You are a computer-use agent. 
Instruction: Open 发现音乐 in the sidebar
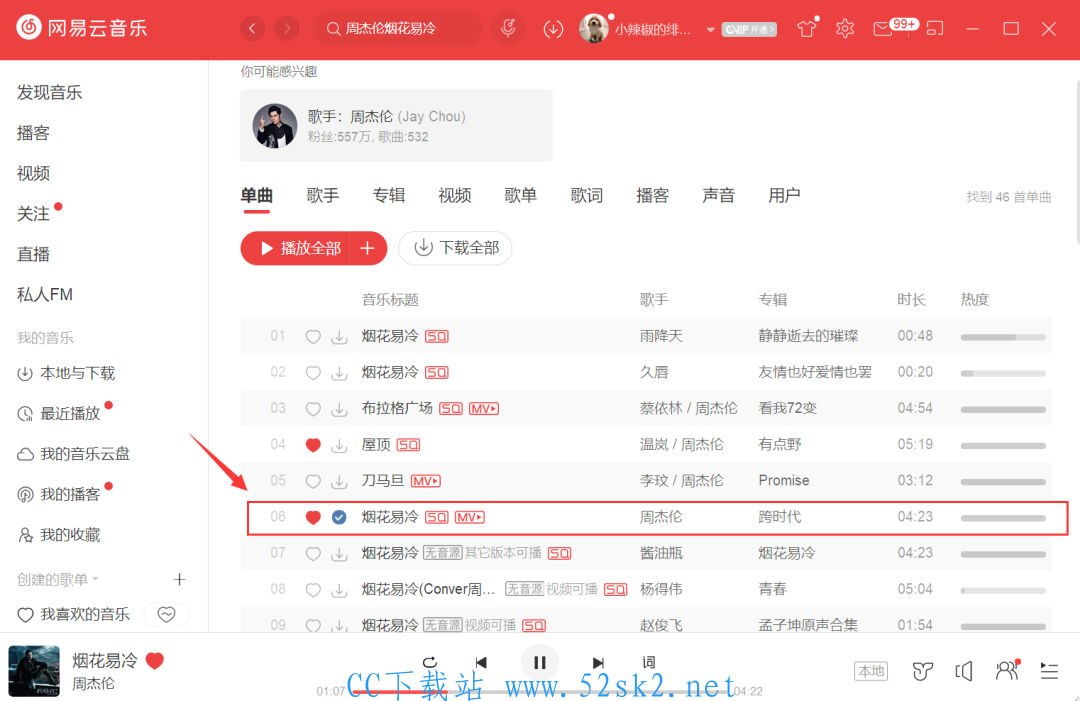tap(50, 92)
